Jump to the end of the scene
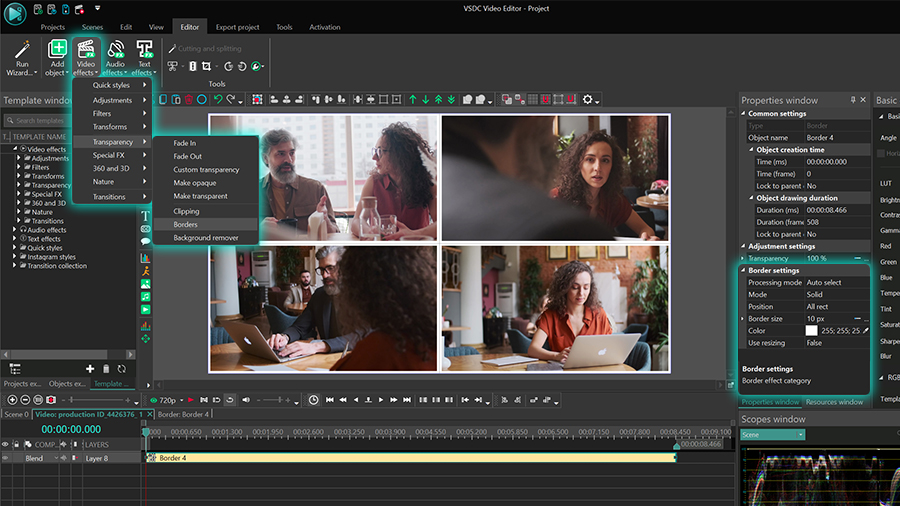Screen dimensions: 900x506 point(407,400)
